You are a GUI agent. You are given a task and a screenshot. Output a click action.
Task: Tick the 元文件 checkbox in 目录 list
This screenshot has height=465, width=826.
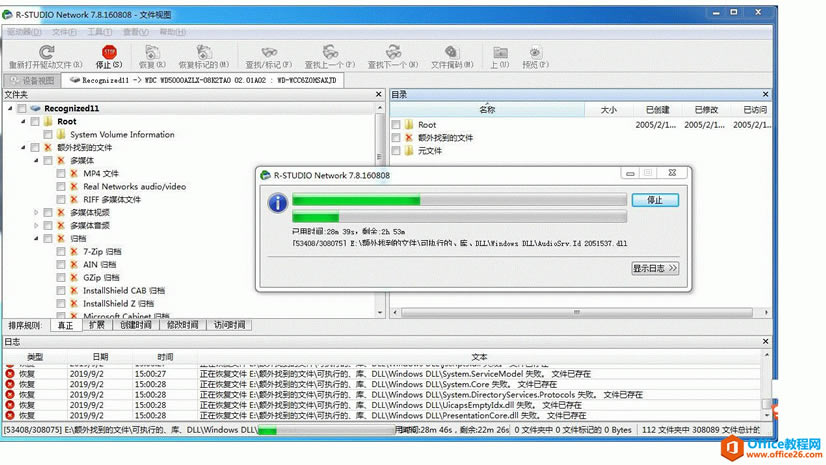(x=396, y=151)
